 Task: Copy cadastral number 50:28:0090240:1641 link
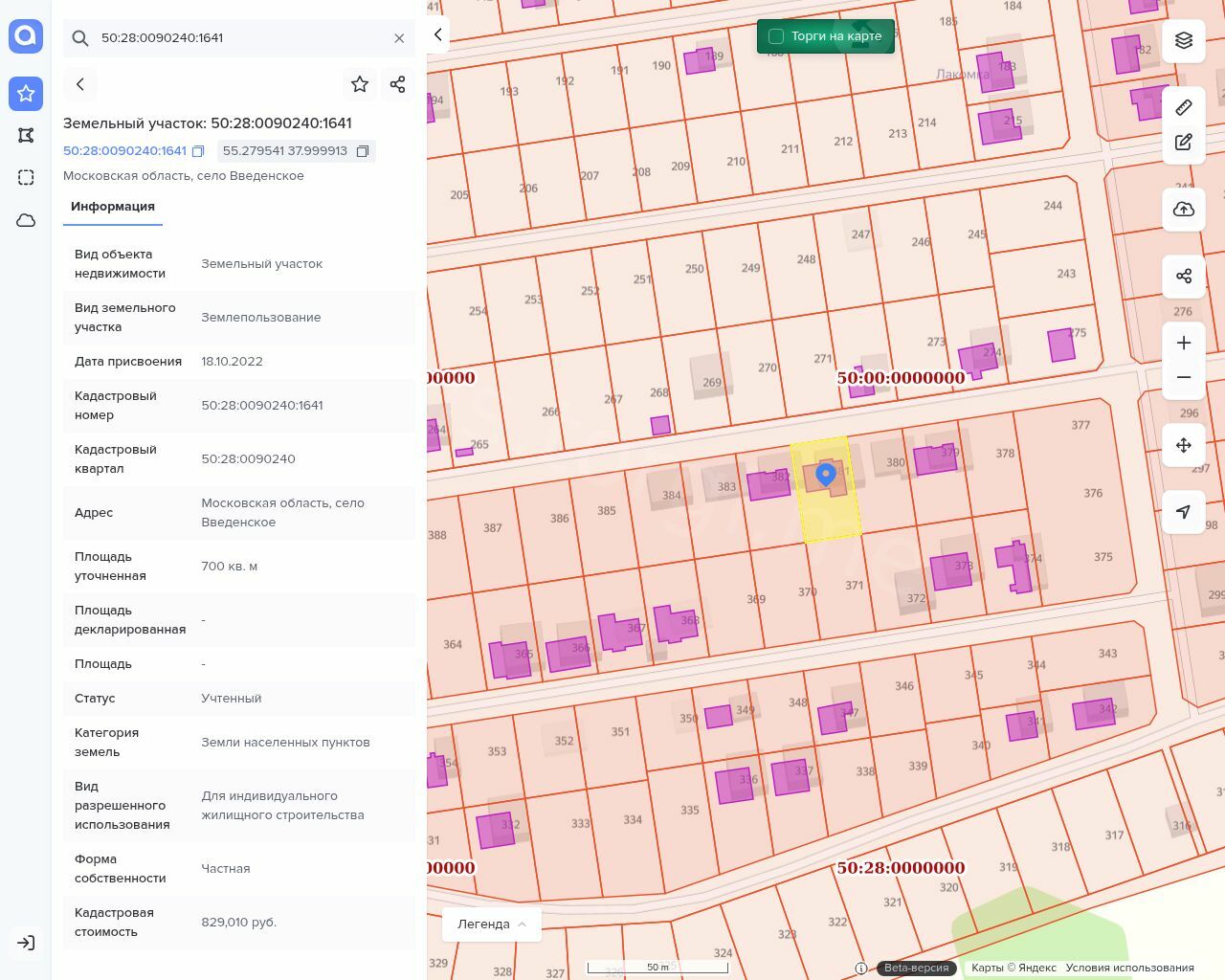[x=198, y=151]
